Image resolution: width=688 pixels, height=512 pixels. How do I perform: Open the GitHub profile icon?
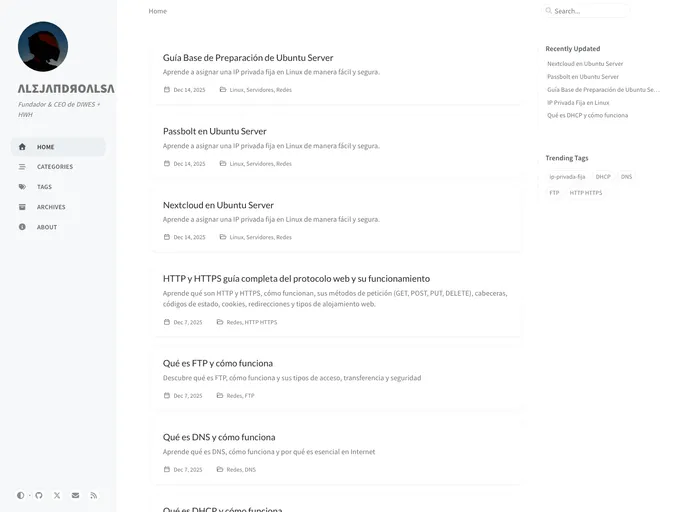39,495
